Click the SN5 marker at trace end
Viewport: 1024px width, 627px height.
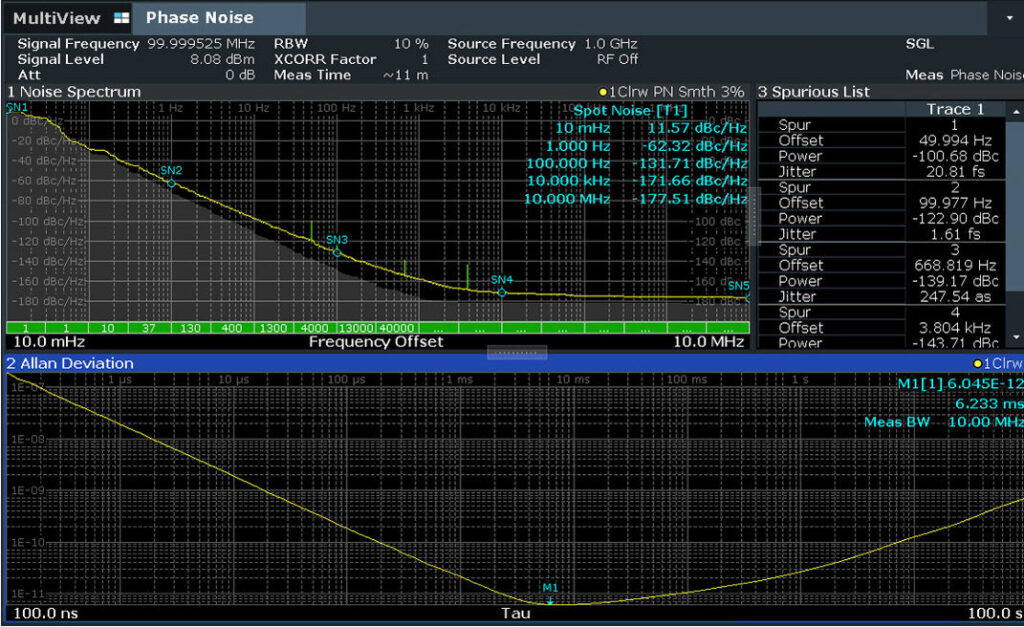(x=748, y=298)
